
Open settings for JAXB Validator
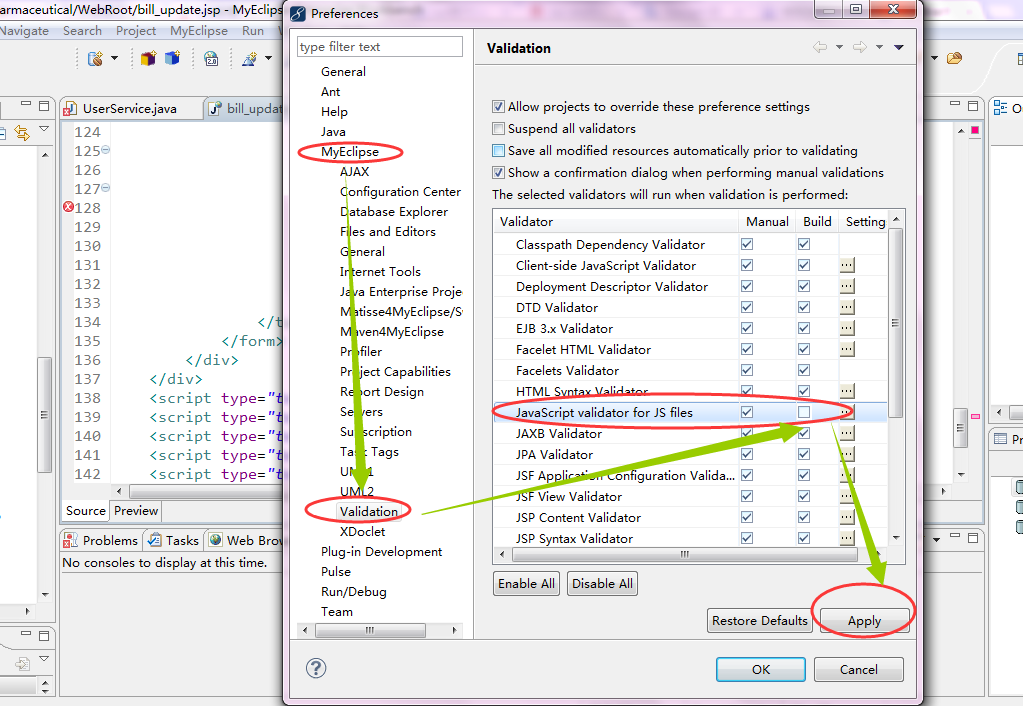pos(847,433)
